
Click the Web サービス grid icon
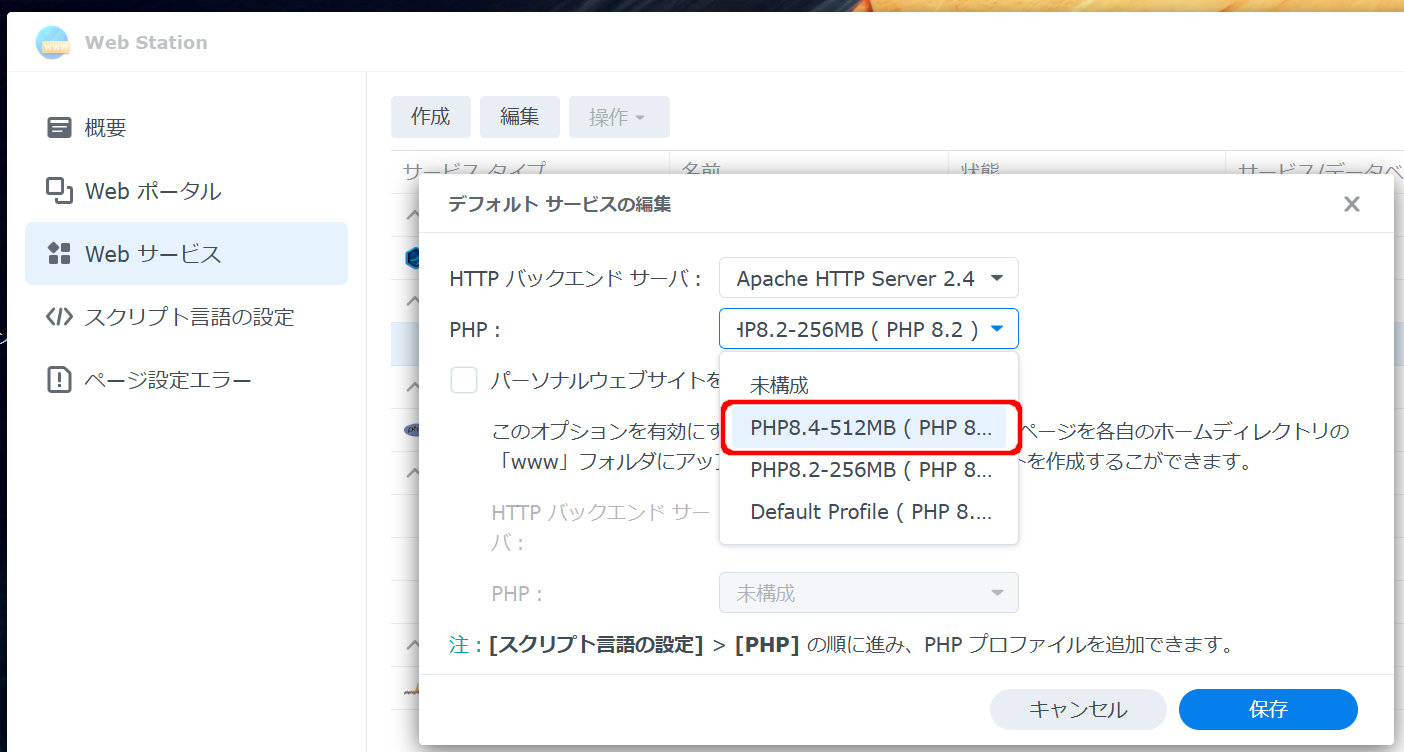pyautogui.click(x=60, y=254)
